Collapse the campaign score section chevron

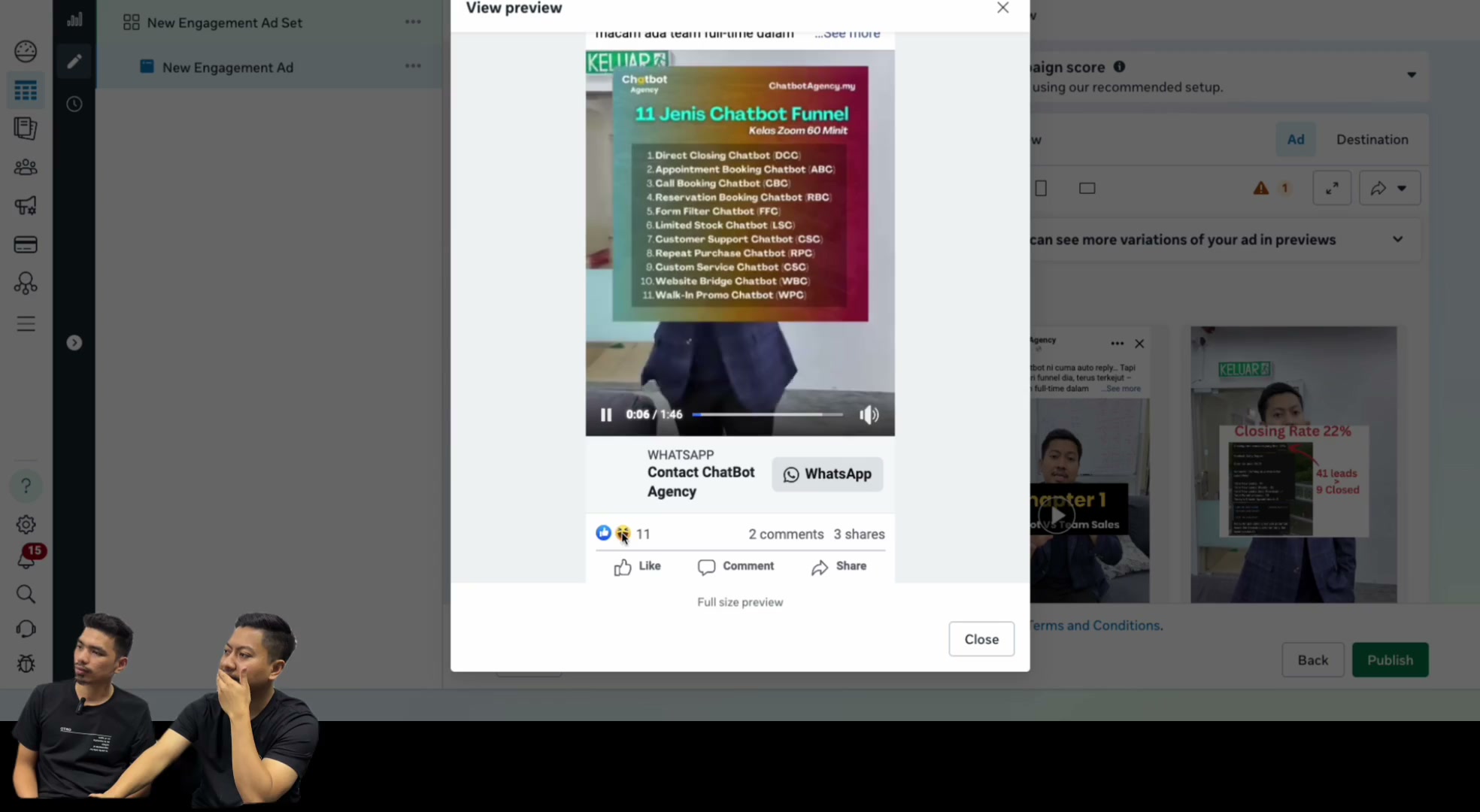1412,74
